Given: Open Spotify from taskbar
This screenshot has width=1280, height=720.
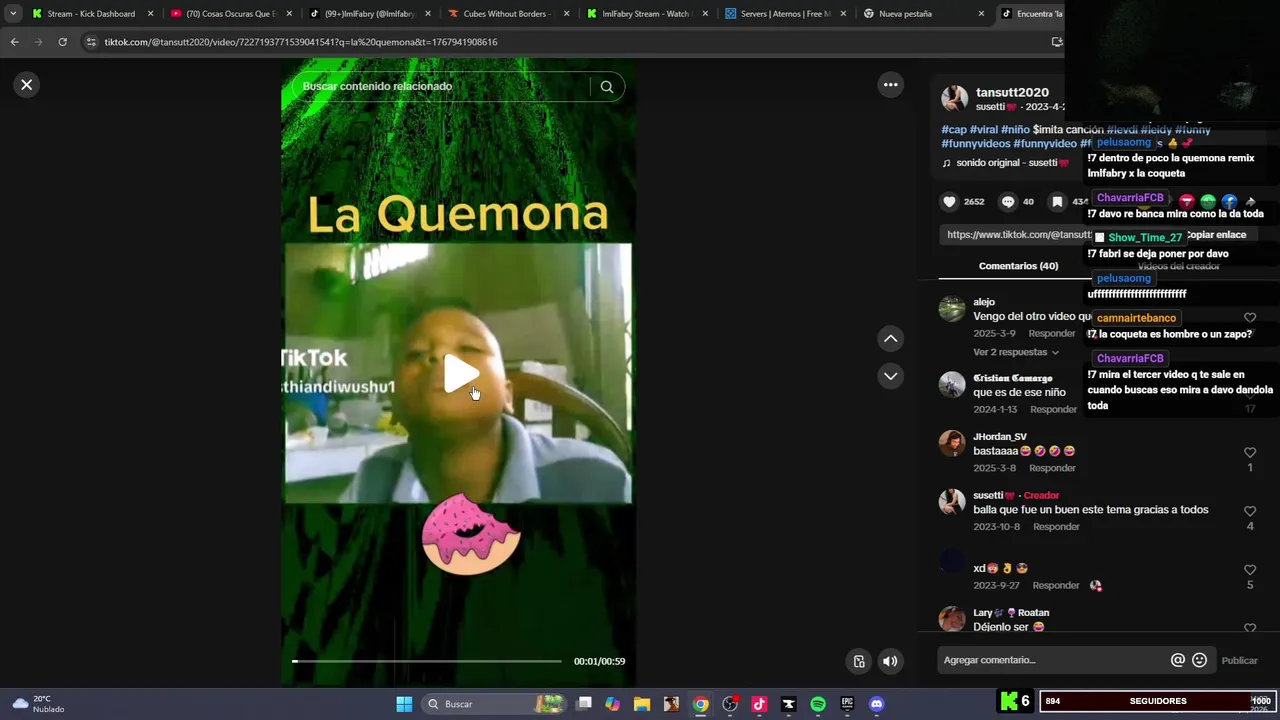Looking at the screenshot, I should pos(818,704).
